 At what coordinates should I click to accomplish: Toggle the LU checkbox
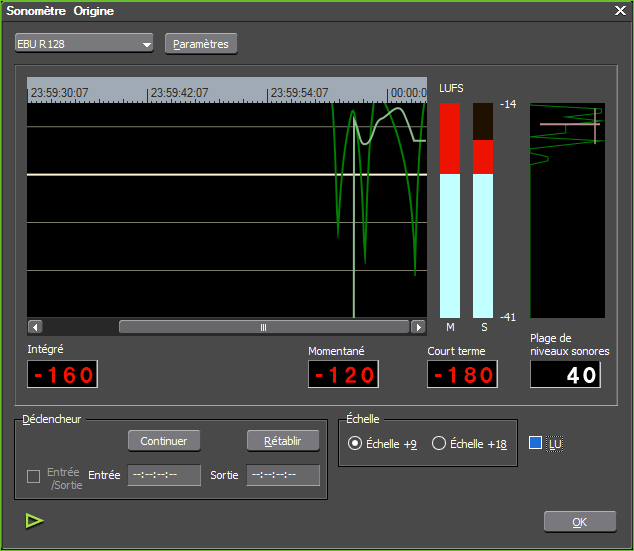pyautogui.click(x=535, y=443)
